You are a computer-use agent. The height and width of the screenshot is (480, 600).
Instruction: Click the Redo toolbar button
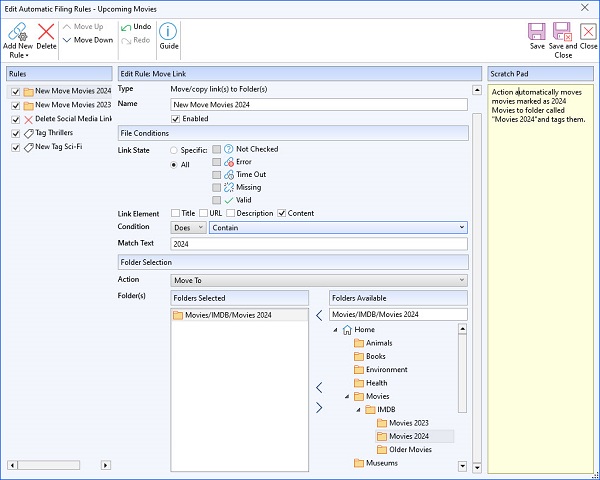pos(135,40)
